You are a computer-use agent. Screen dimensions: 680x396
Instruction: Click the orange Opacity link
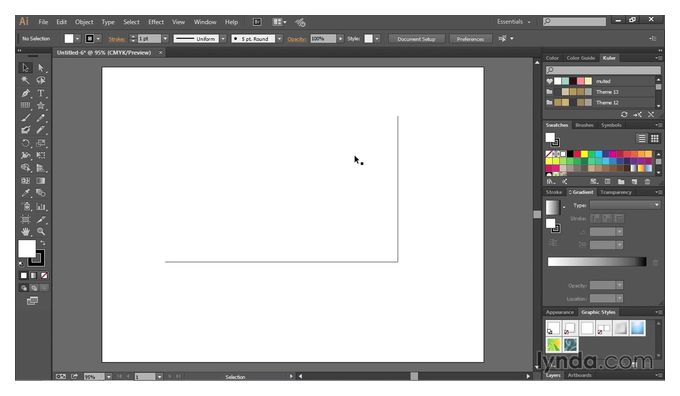point(297,39)
